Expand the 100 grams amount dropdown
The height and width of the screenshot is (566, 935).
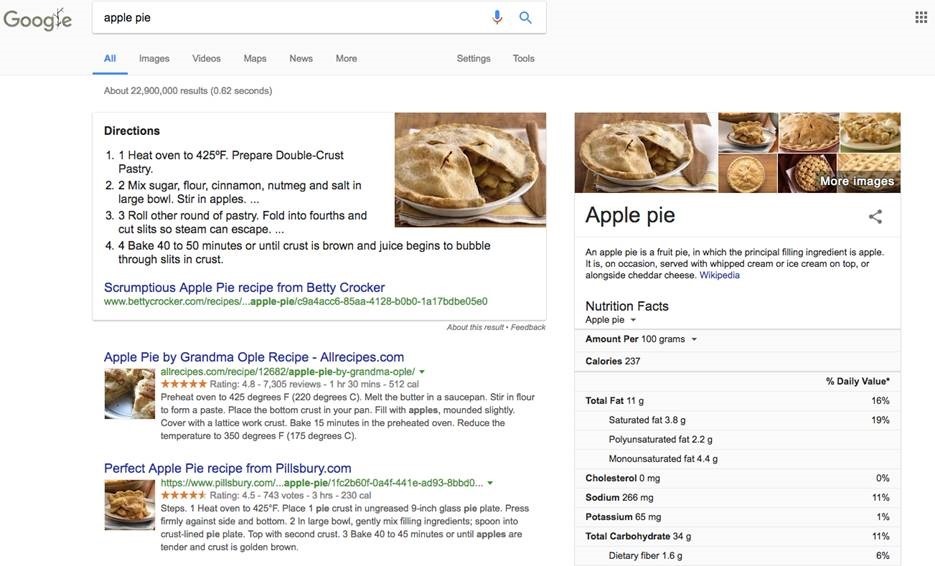coord(694,339)
